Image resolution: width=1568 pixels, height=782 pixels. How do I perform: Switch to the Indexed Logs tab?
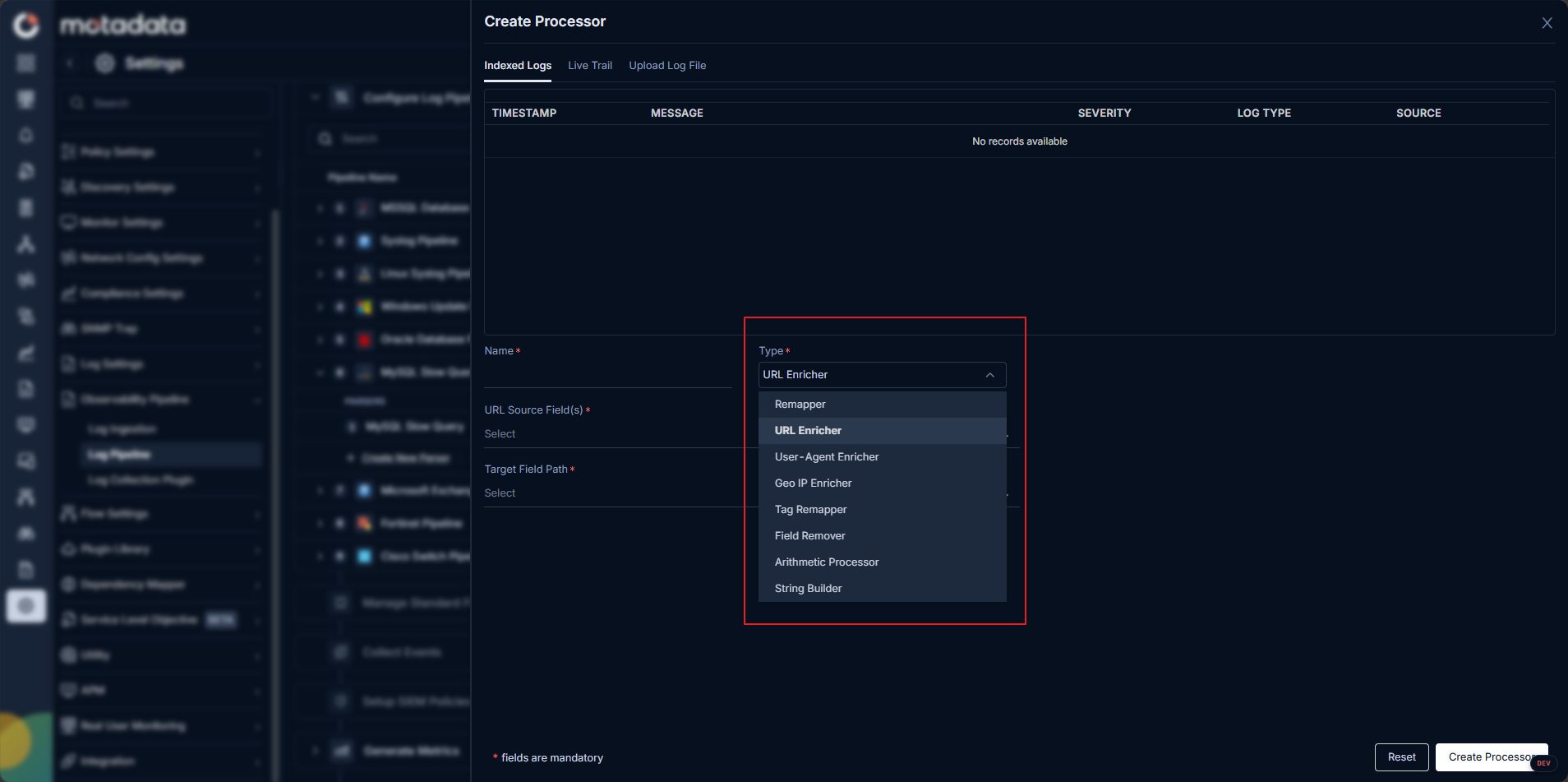pyautogui.click(x=518, y=66)
